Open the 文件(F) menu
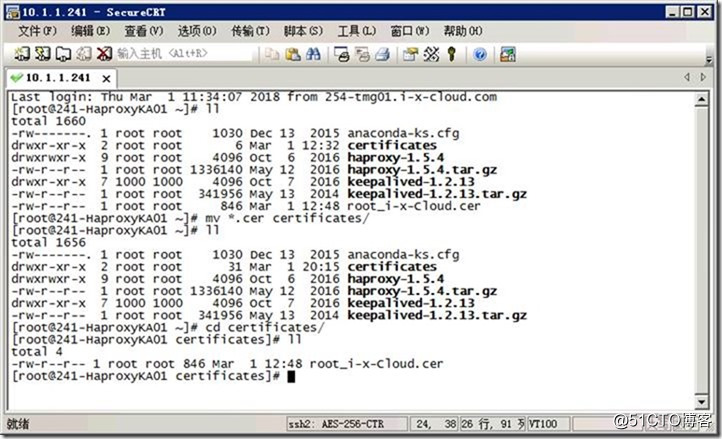The height and width of the screenshot is (439, 722). (37, 31)
